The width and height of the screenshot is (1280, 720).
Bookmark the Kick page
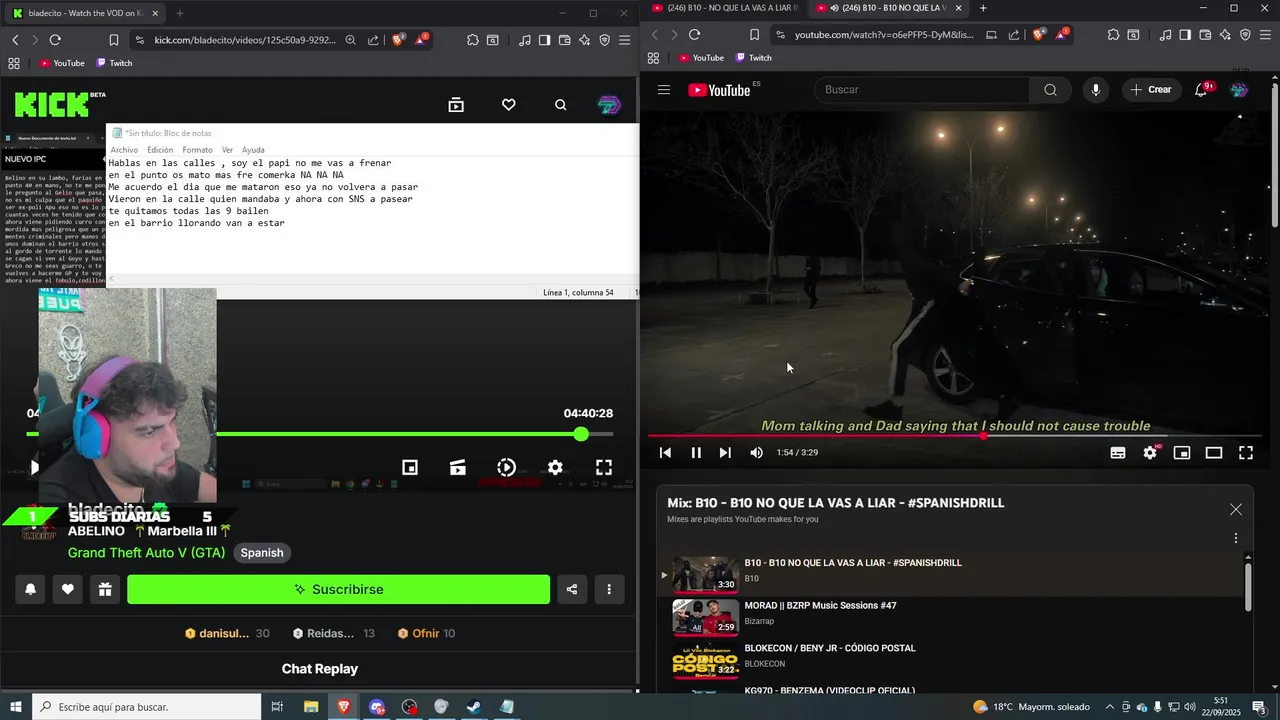pos(113,40)
